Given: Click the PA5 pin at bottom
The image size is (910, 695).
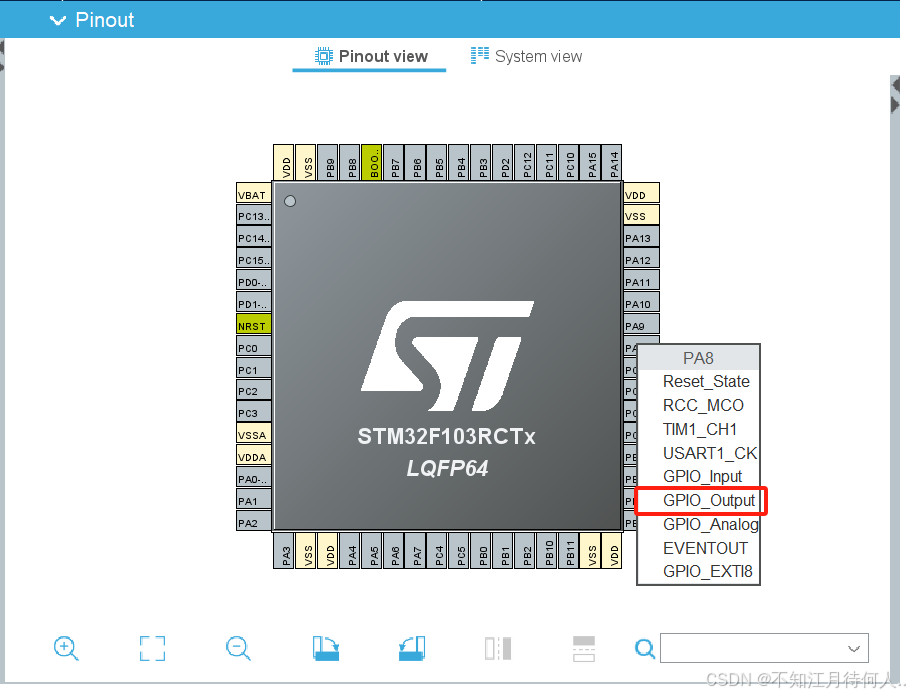Looking at the screenshot, I should click(x=371, y=551).
